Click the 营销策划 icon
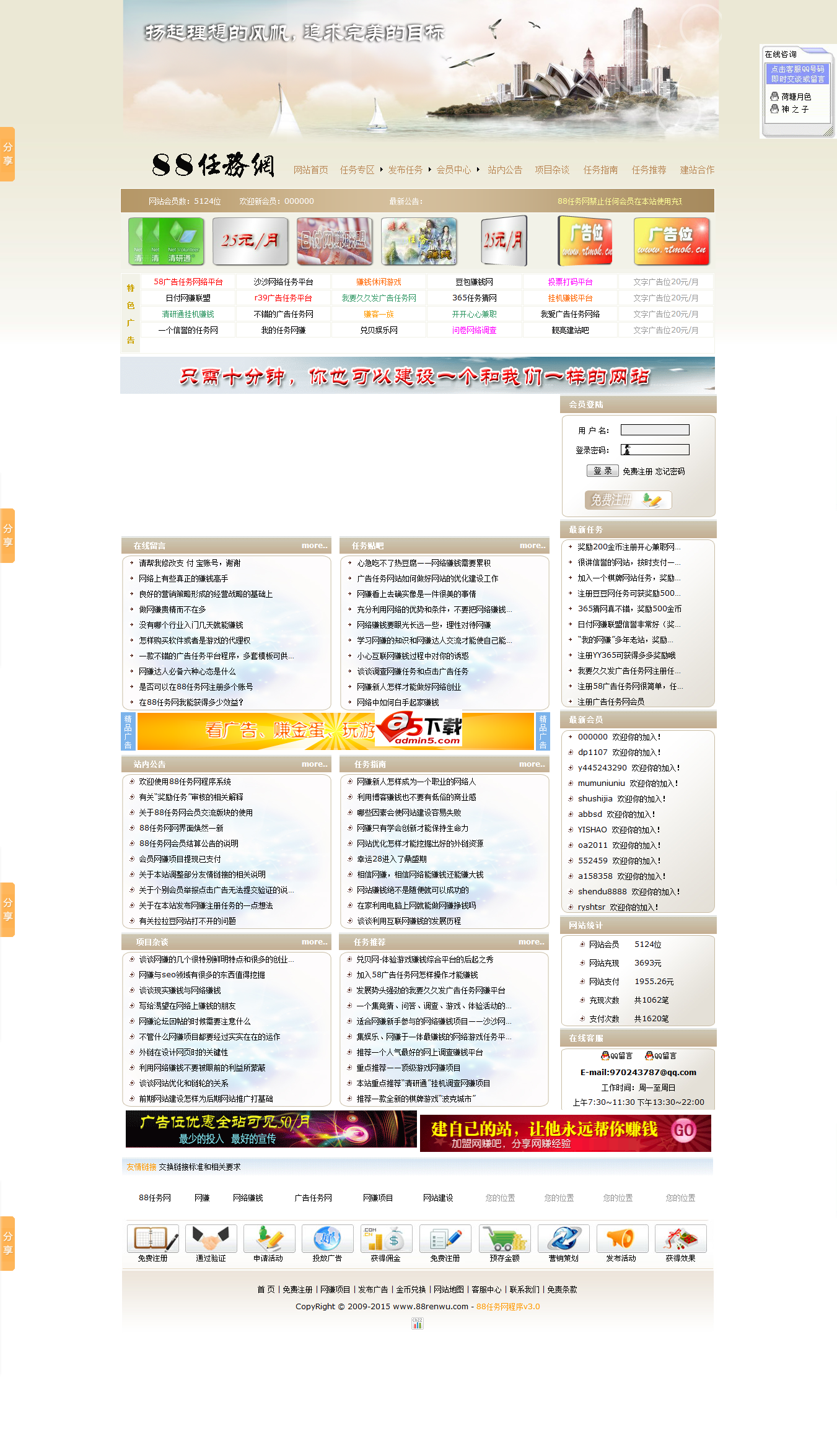The width and height of the screenshot is (837, 1456). pos(563,1239)
